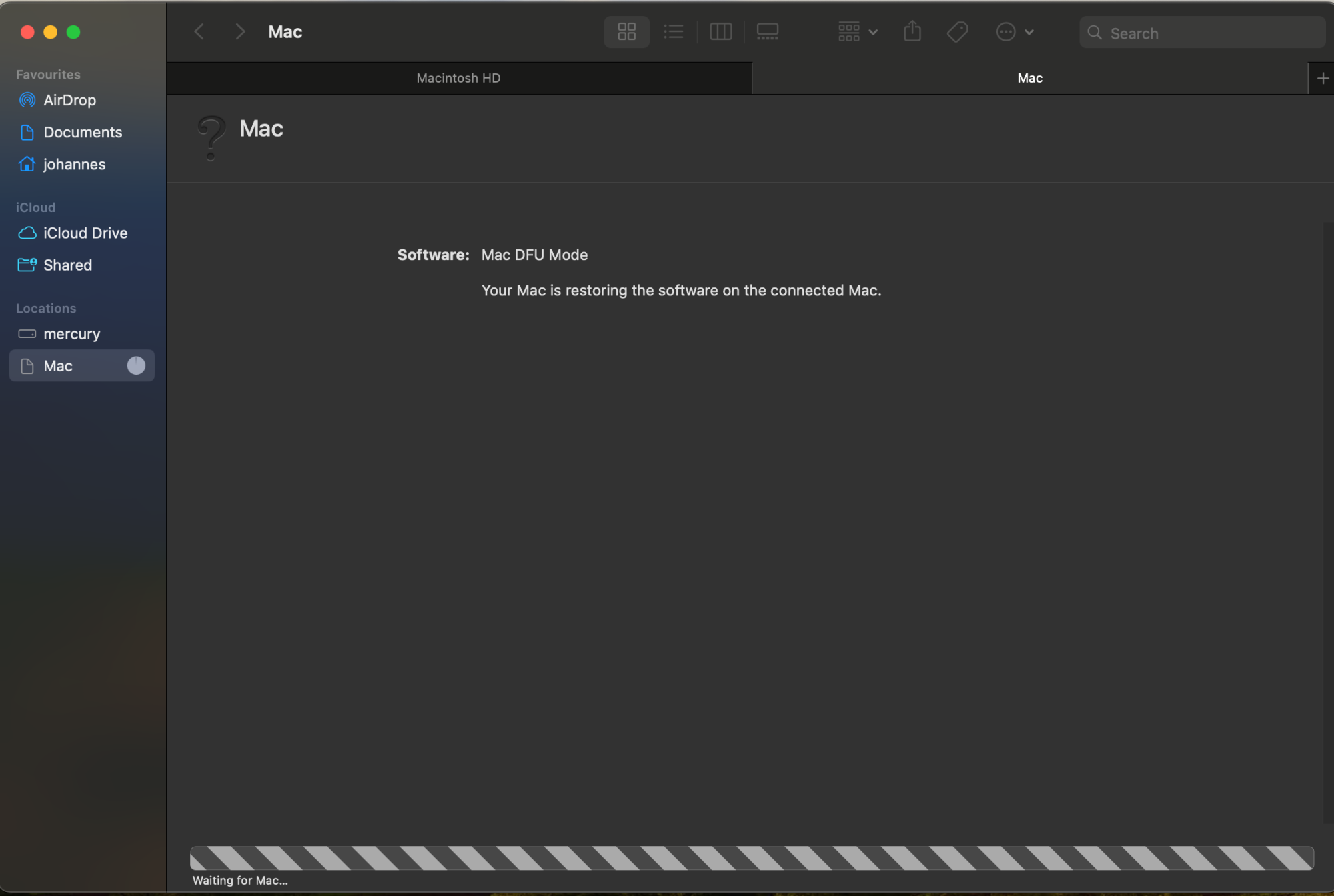Click the Mac window title

click(285, 32)
